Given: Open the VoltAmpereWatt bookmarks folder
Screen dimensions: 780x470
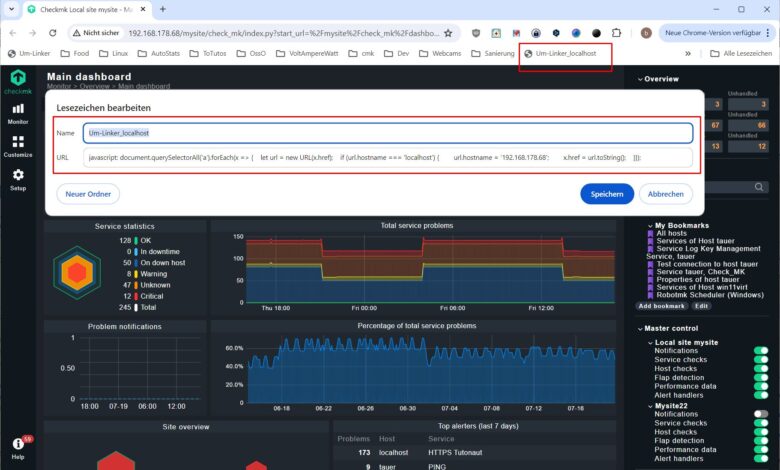Looking at the screenshot, I should (307, 53).
